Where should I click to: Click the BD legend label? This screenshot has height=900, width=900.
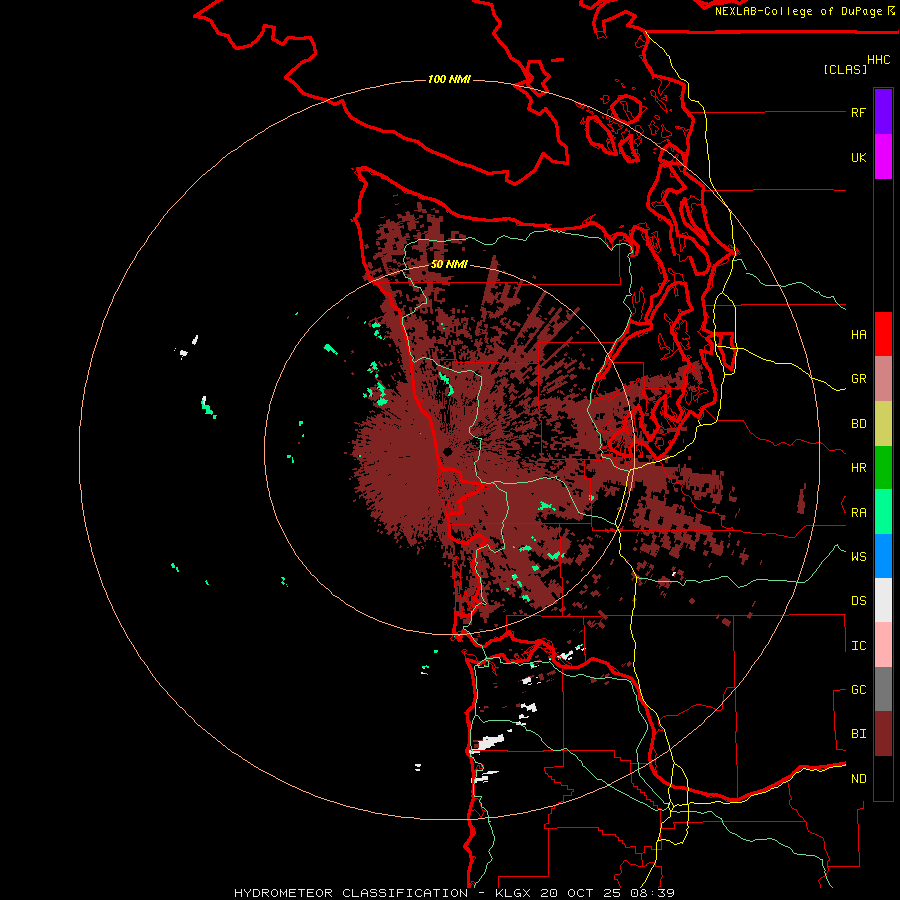point(858,424)
